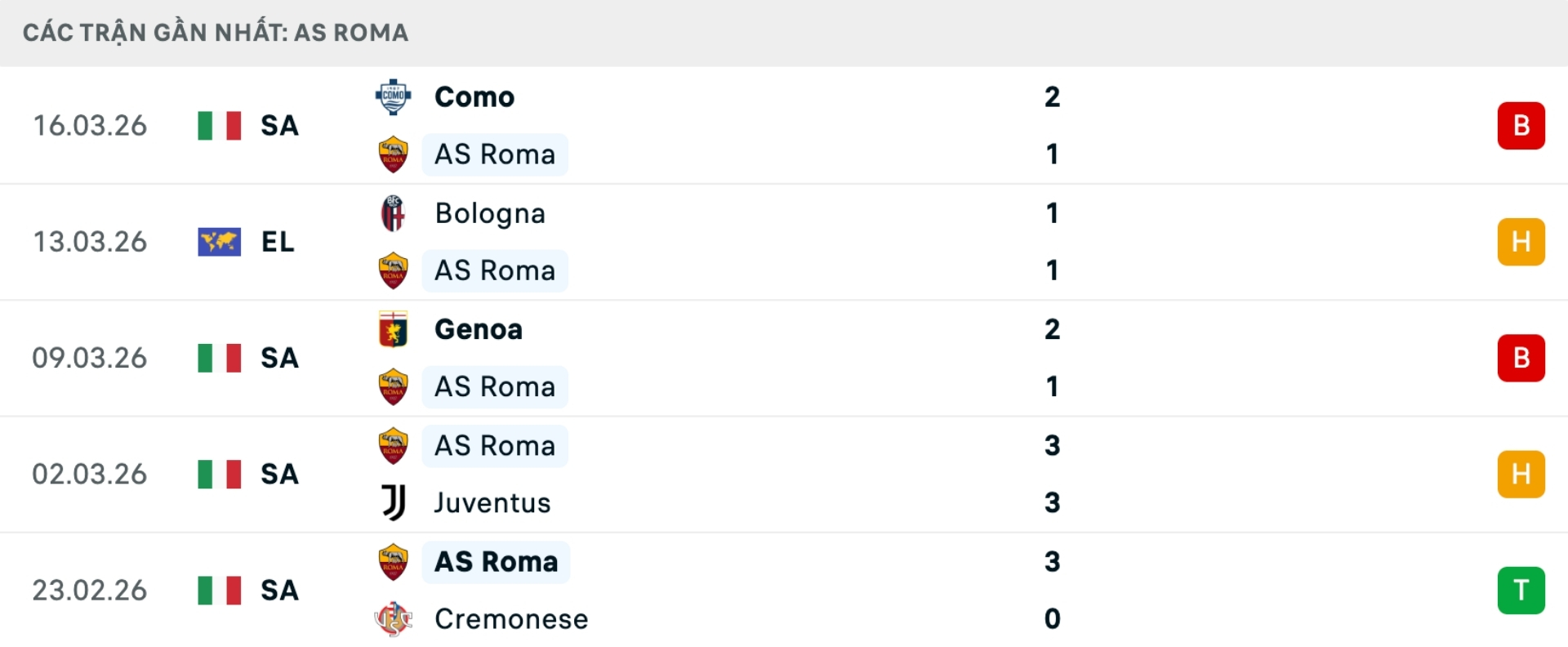Click the Bologna club crest icon

[393, 213]
